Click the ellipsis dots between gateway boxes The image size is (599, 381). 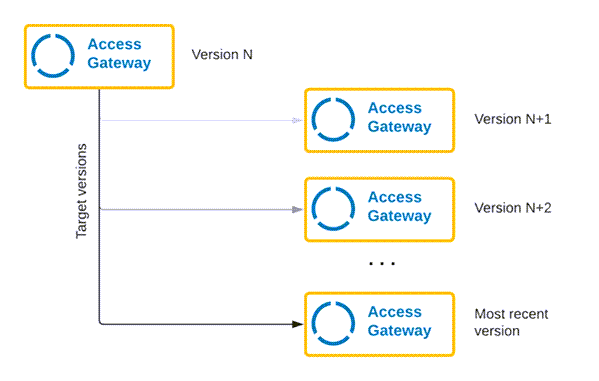pos(382,263)
